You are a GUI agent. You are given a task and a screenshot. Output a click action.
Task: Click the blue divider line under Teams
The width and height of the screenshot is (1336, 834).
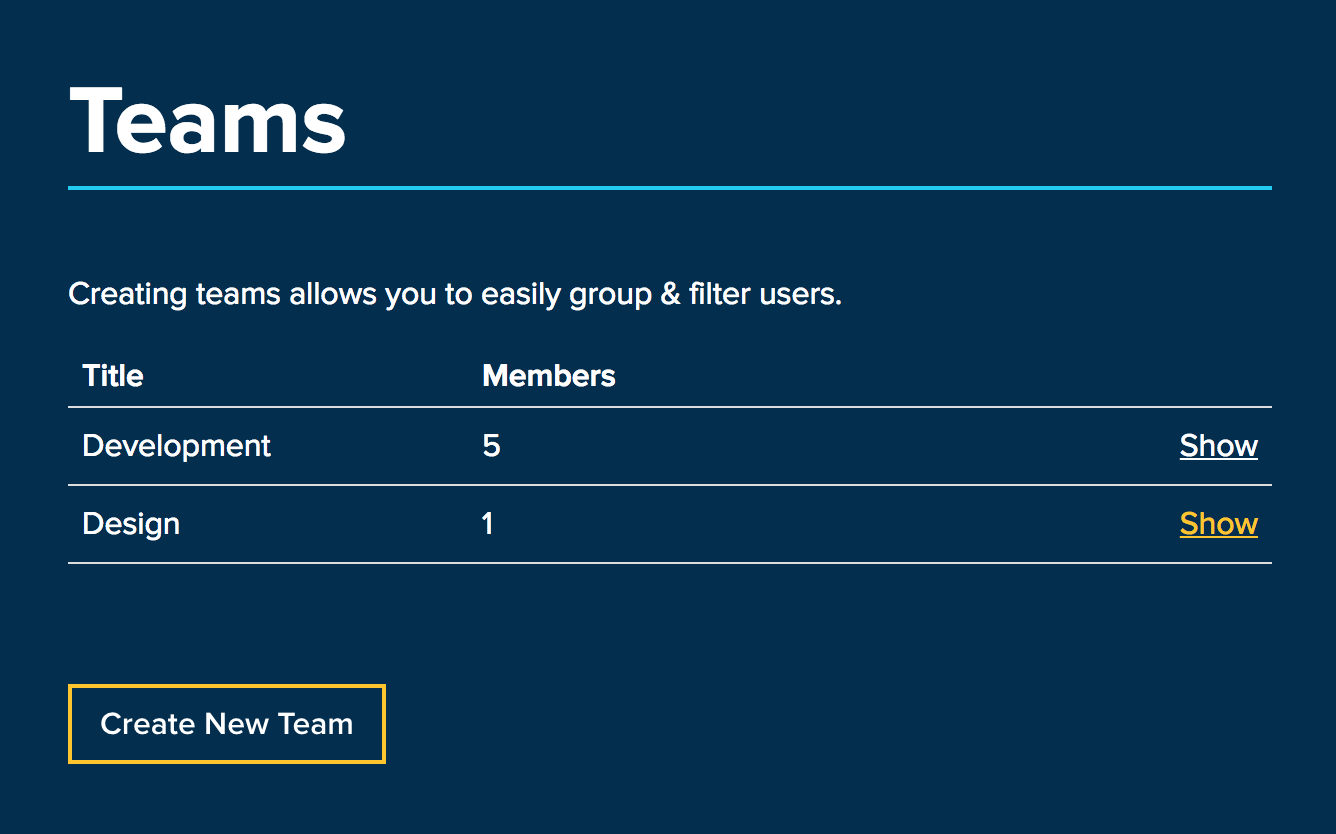[669, 188]
